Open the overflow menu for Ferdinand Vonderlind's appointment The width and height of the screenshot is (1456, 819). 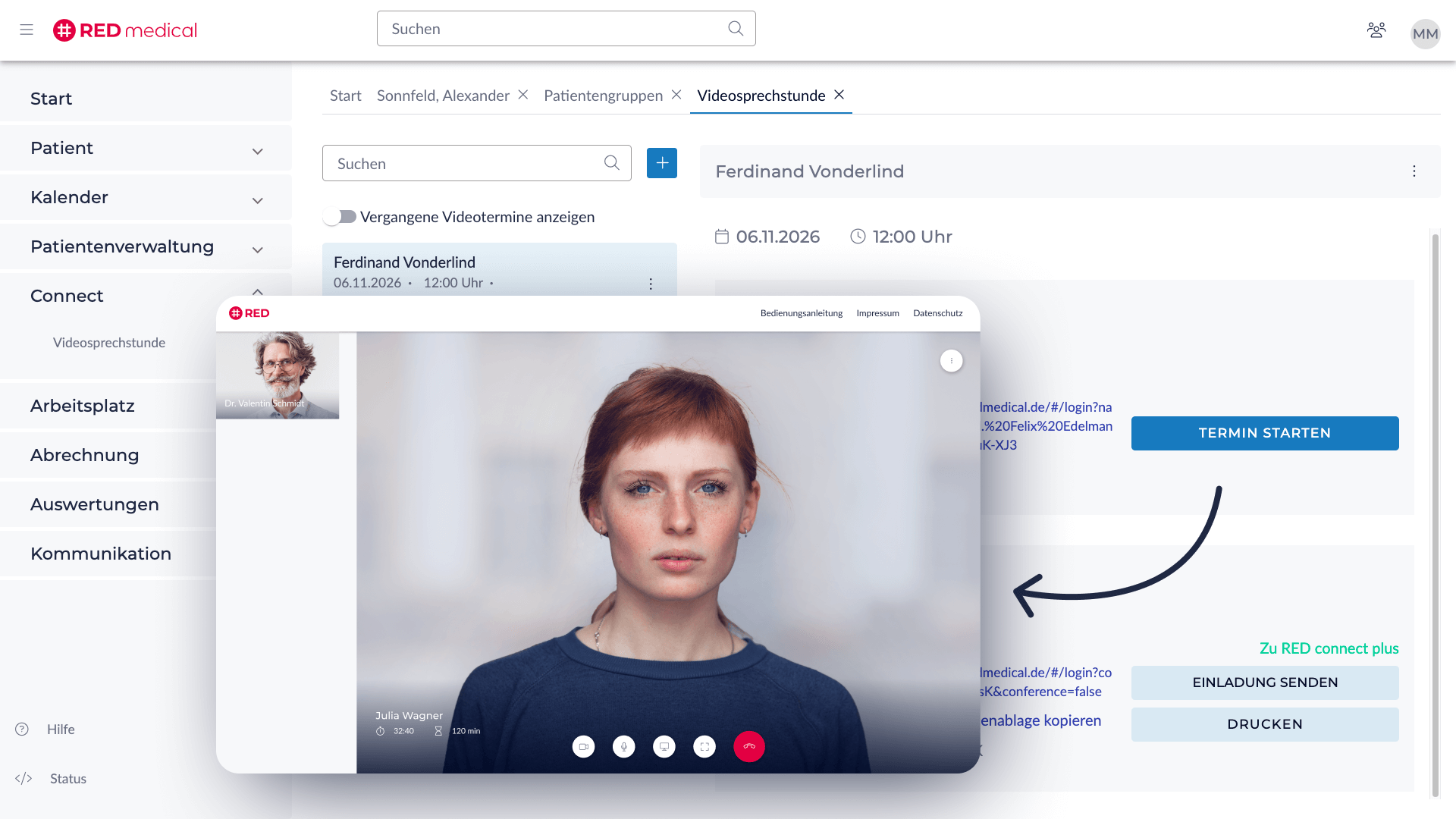651,284
